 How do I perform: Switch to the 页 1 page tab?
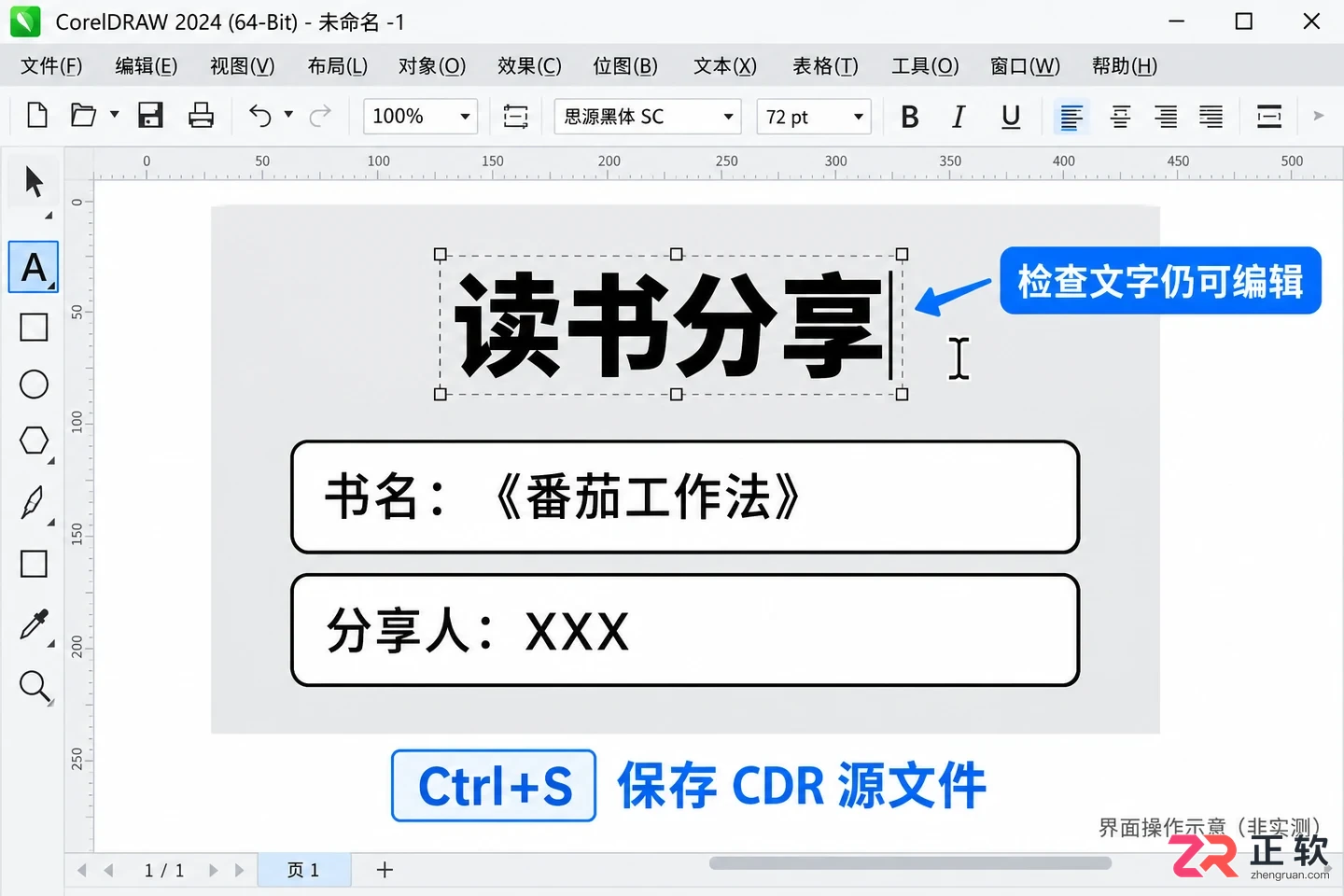point(303,870)
